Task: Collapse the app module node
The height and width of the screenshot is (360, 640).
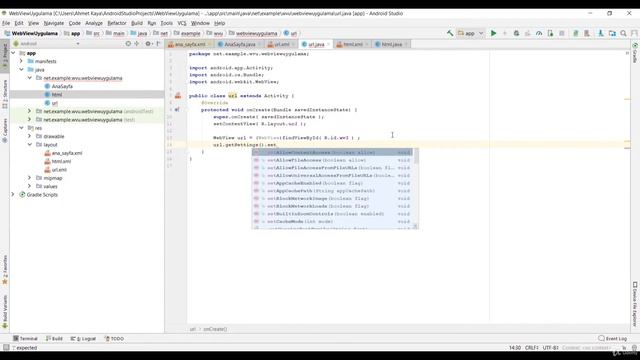Action: (13, 53)
